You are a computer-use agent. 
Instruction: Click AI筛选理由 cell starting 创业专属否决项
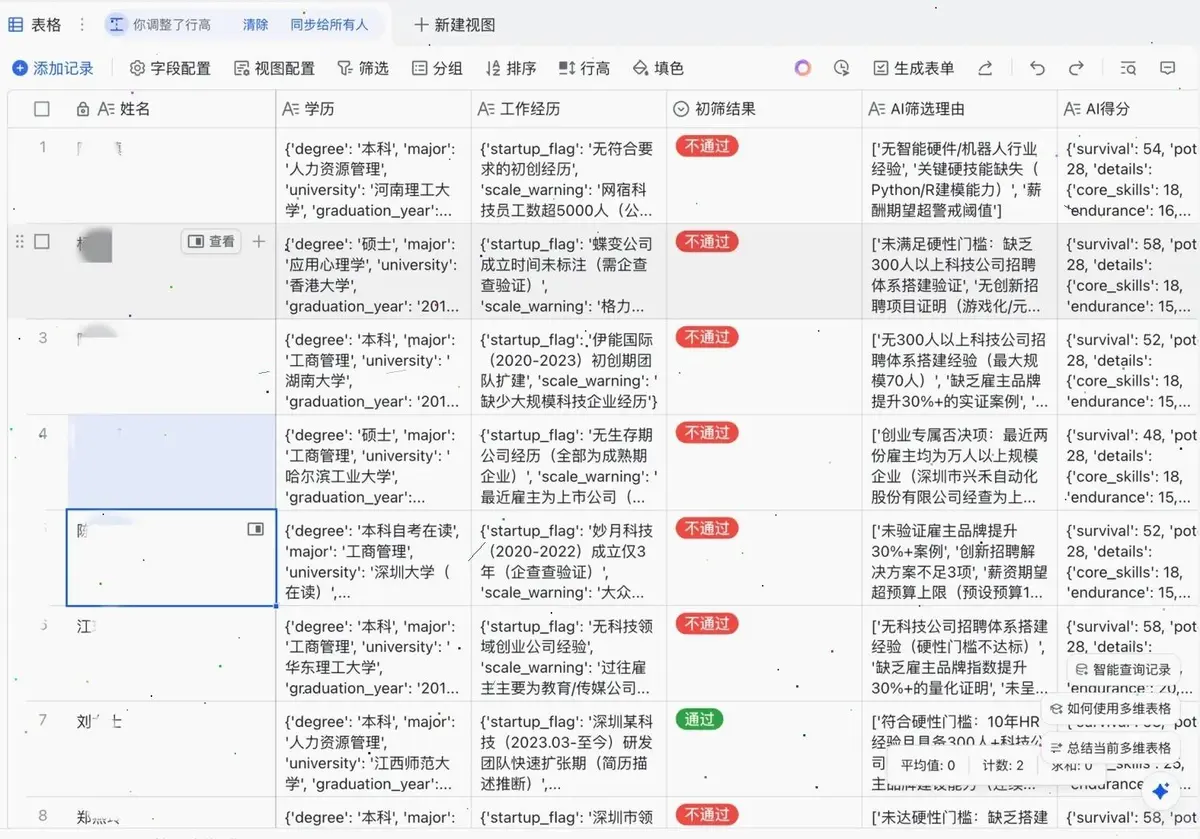pos(960,462)
